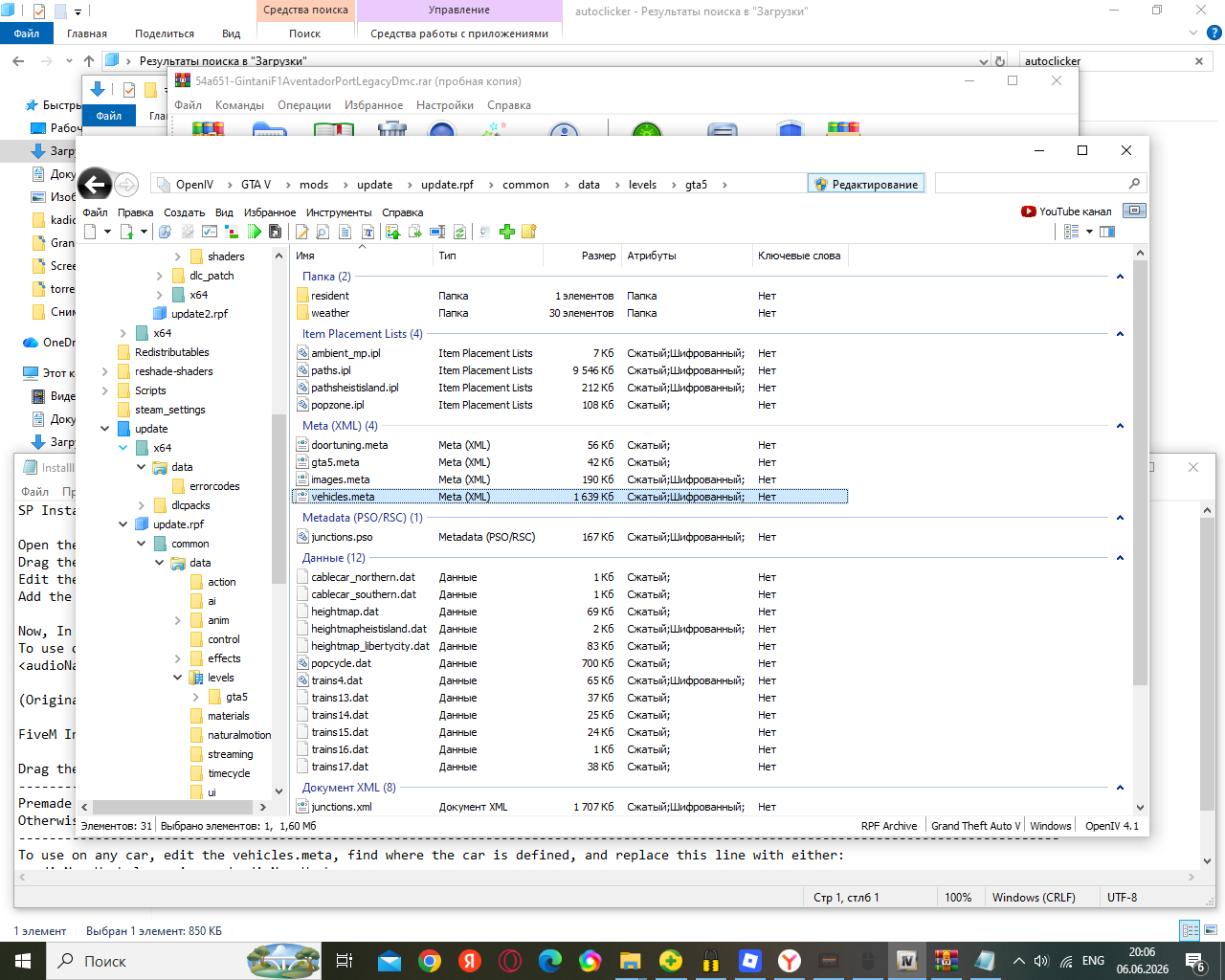Sort by the Размер column header
The height and width of the screenshot is (980, 1225).
[582, 256]
